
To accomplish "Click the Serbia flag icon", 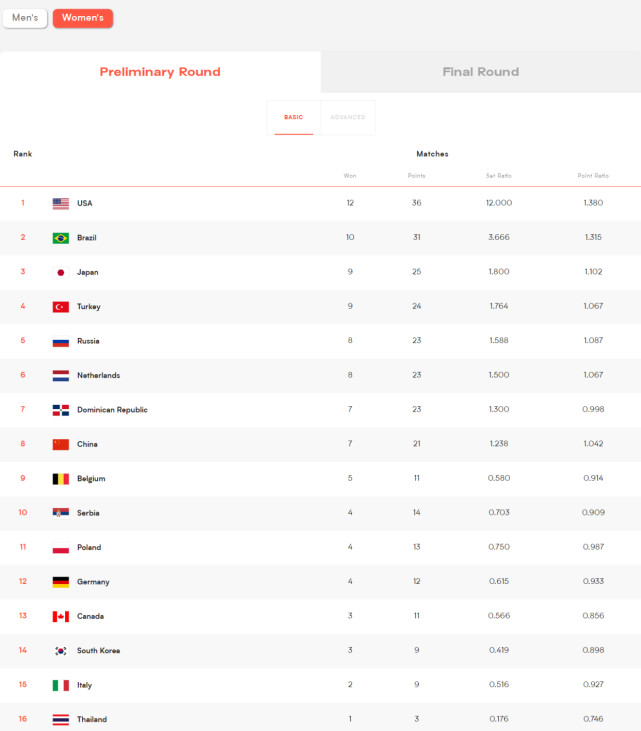I will tap(61, 513).
